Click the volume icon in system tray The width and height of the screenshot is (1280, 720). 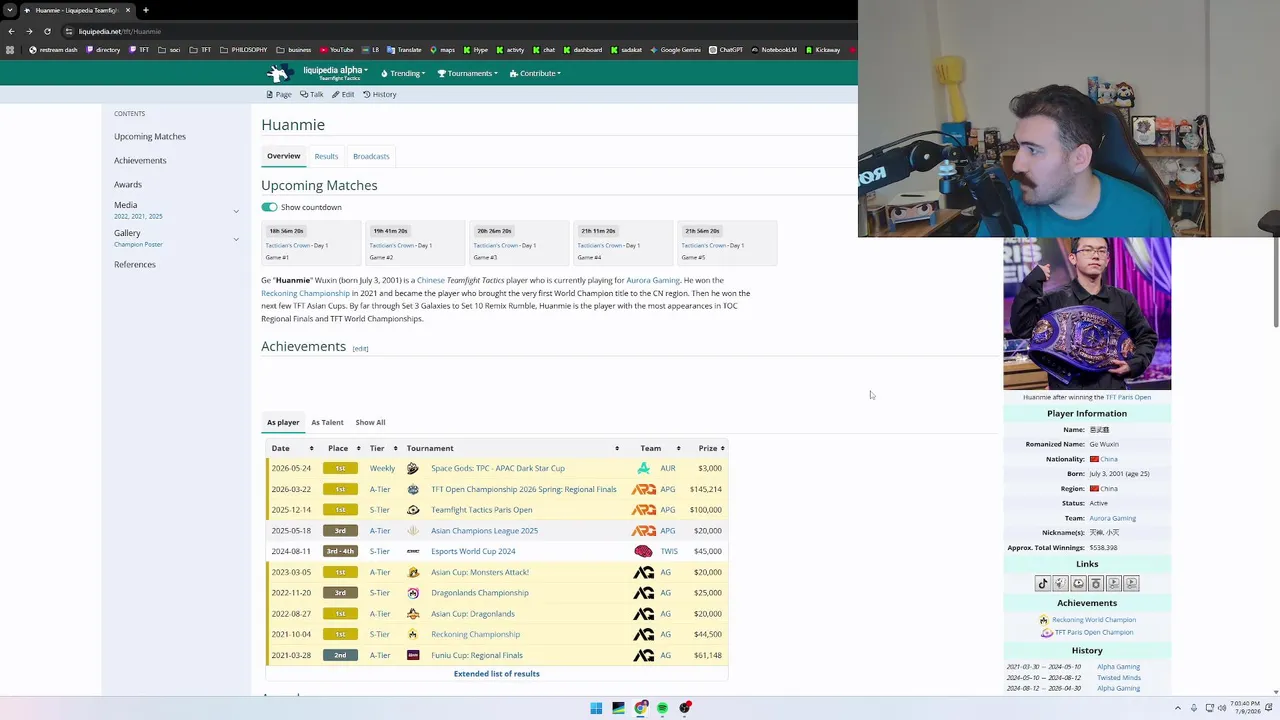coord(1222,708)
